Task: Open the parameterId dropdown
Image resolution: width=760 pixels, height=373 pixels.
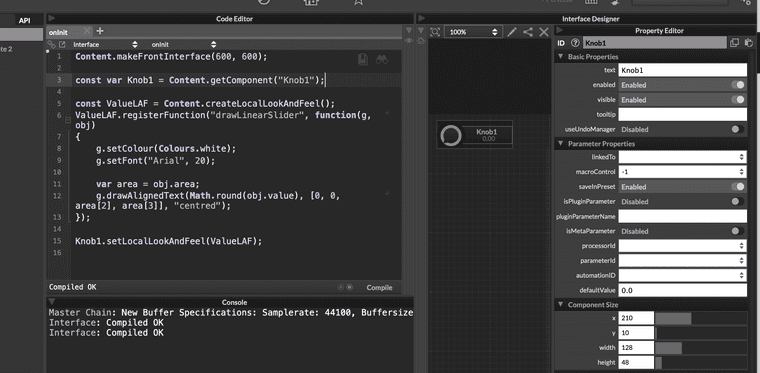Action: pos(682,261)
